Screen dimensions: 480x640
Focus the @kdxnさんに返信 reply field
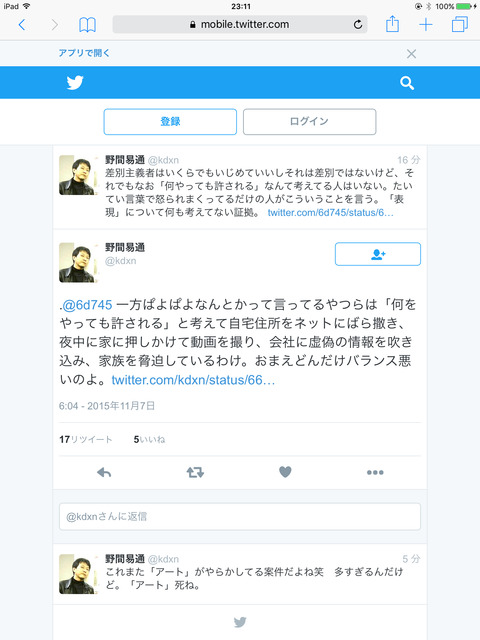[x=240, y=517]
